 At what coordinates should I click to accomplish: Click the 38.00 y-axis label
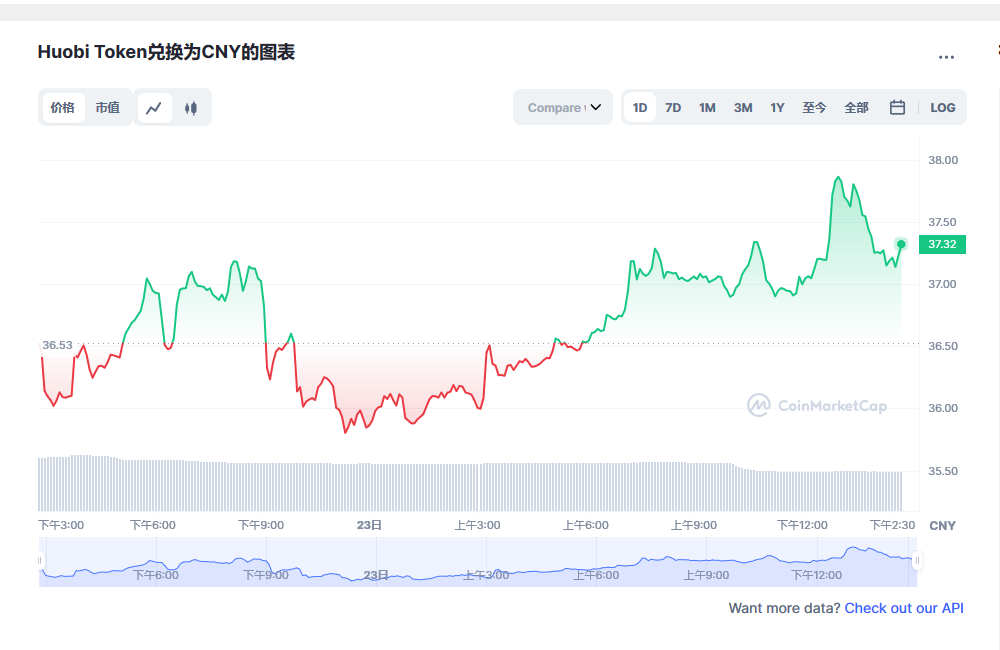coord(943,160)
